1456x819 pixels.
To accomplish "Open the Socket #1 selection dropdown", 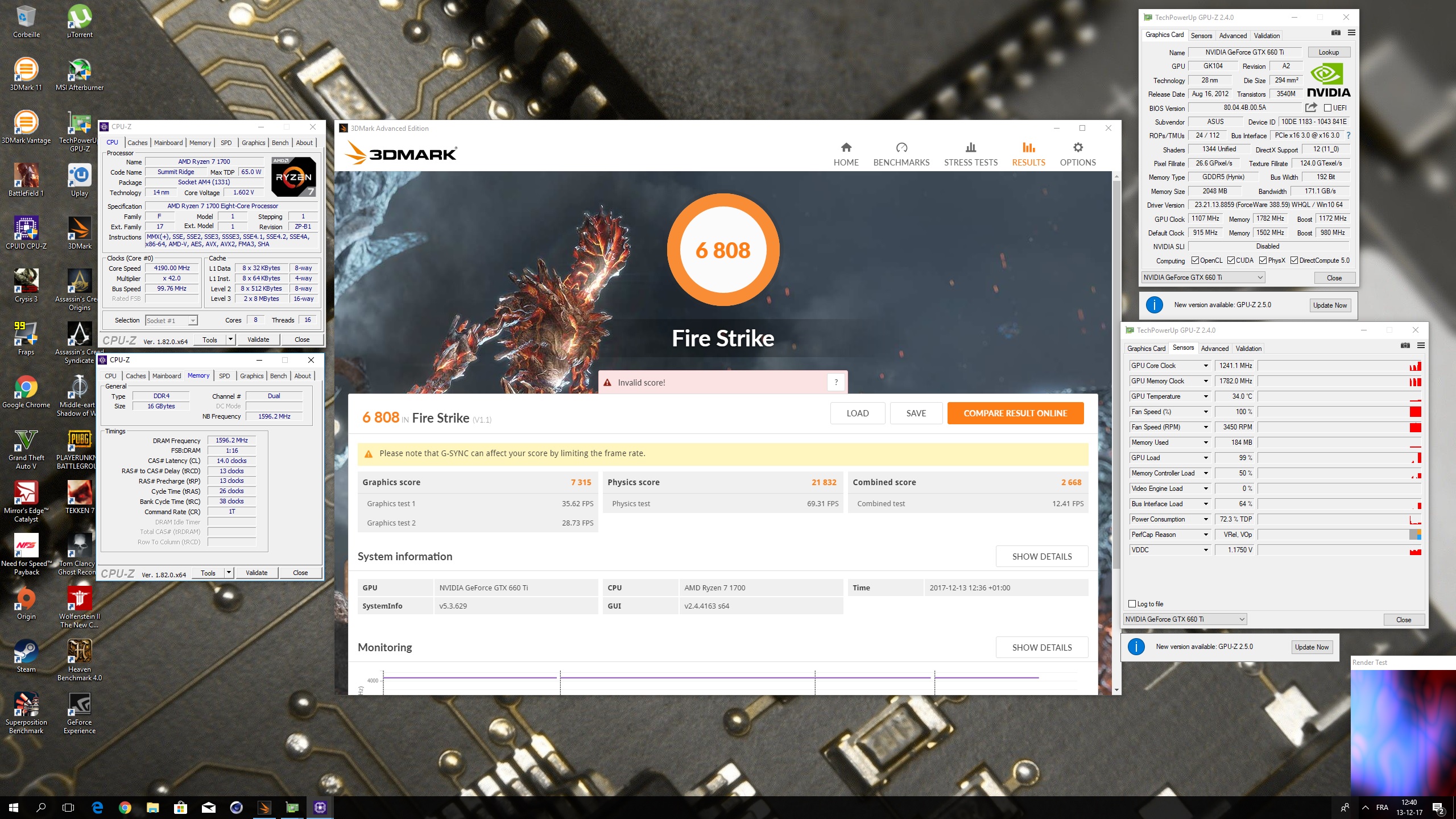I will [x=171, y=321].
